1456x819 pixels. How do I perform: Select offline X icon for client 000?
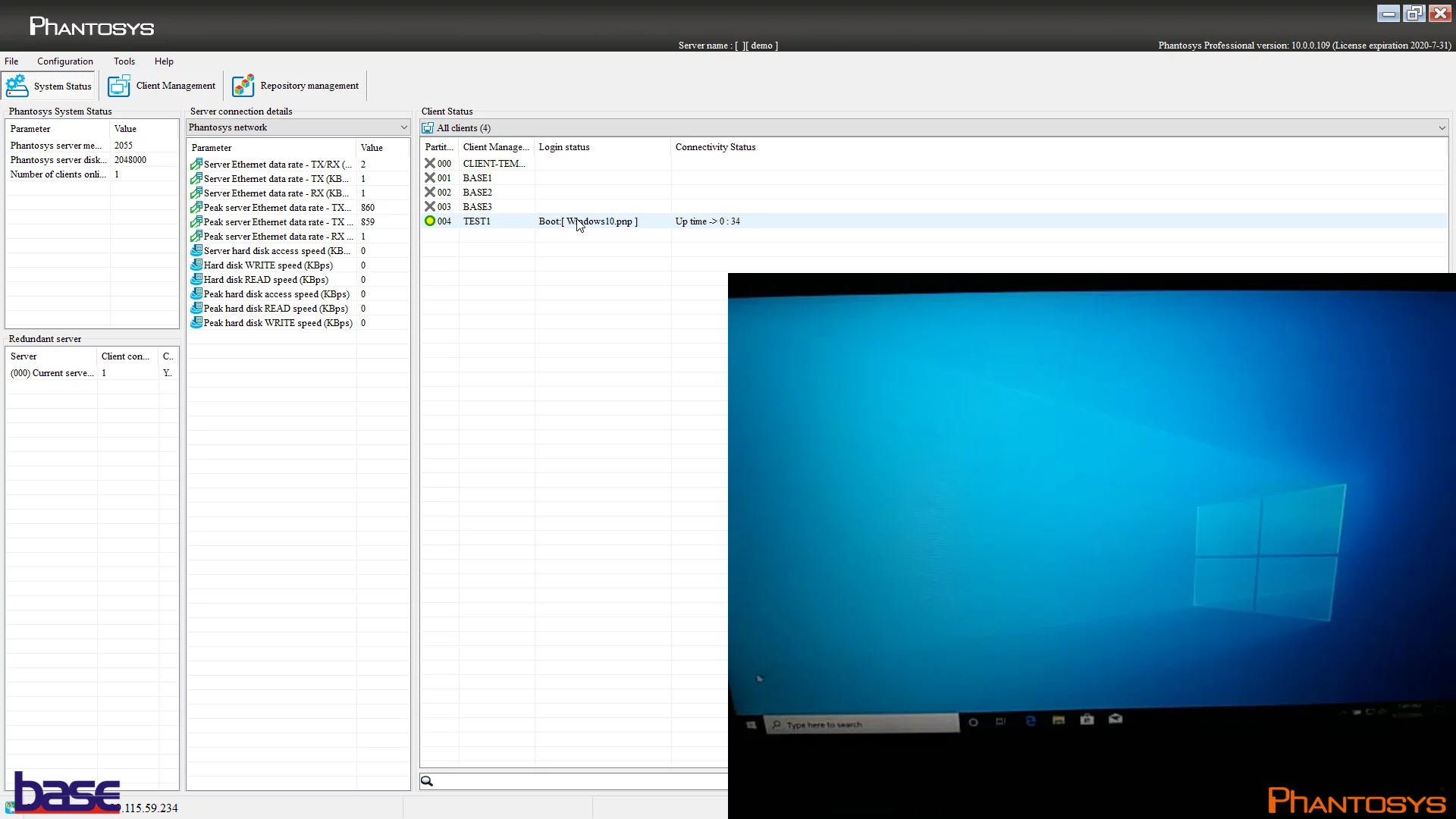point(430,163)
